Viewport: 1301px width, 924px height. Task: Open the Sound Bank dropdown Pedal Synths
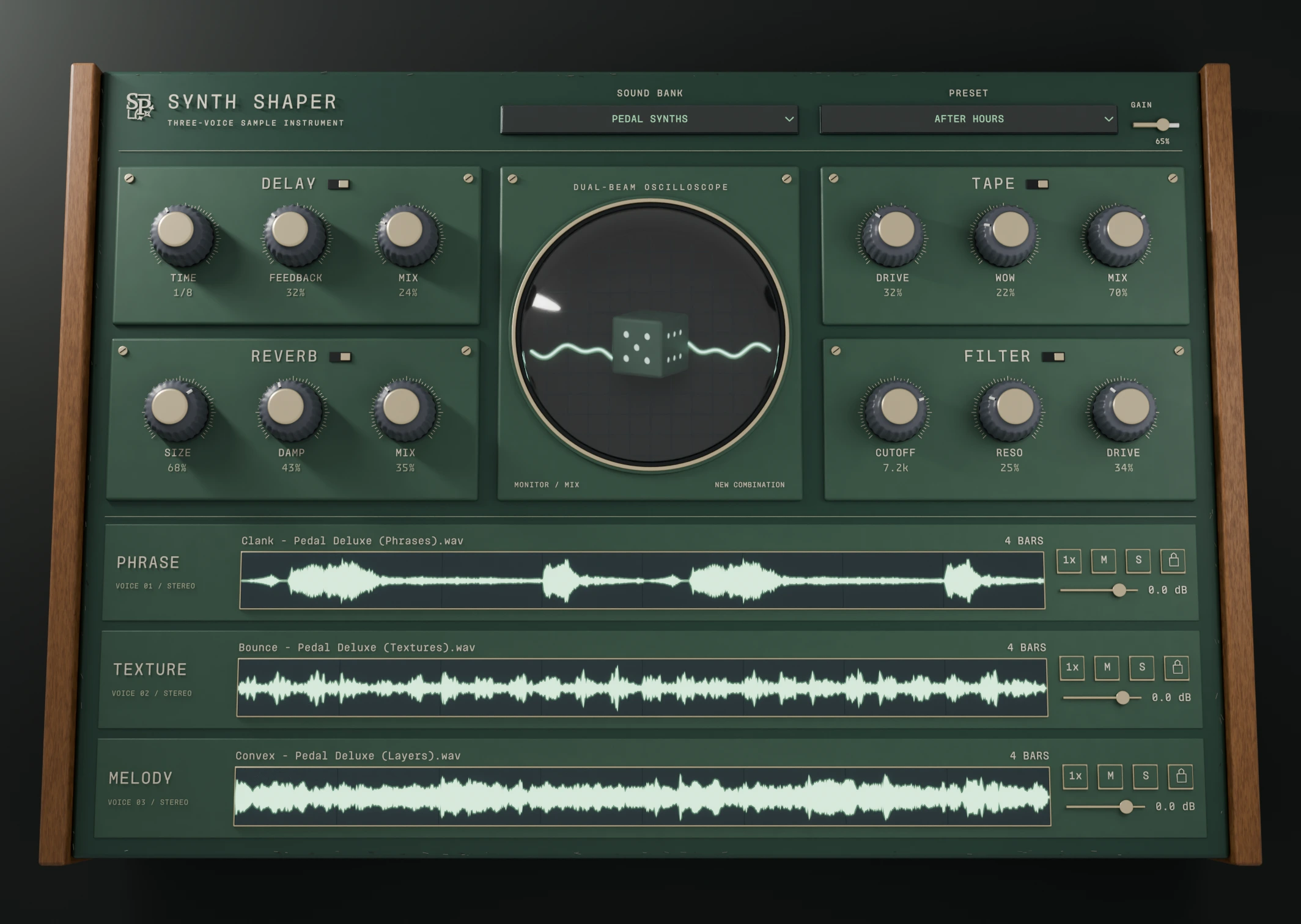(x=649, y=119)
